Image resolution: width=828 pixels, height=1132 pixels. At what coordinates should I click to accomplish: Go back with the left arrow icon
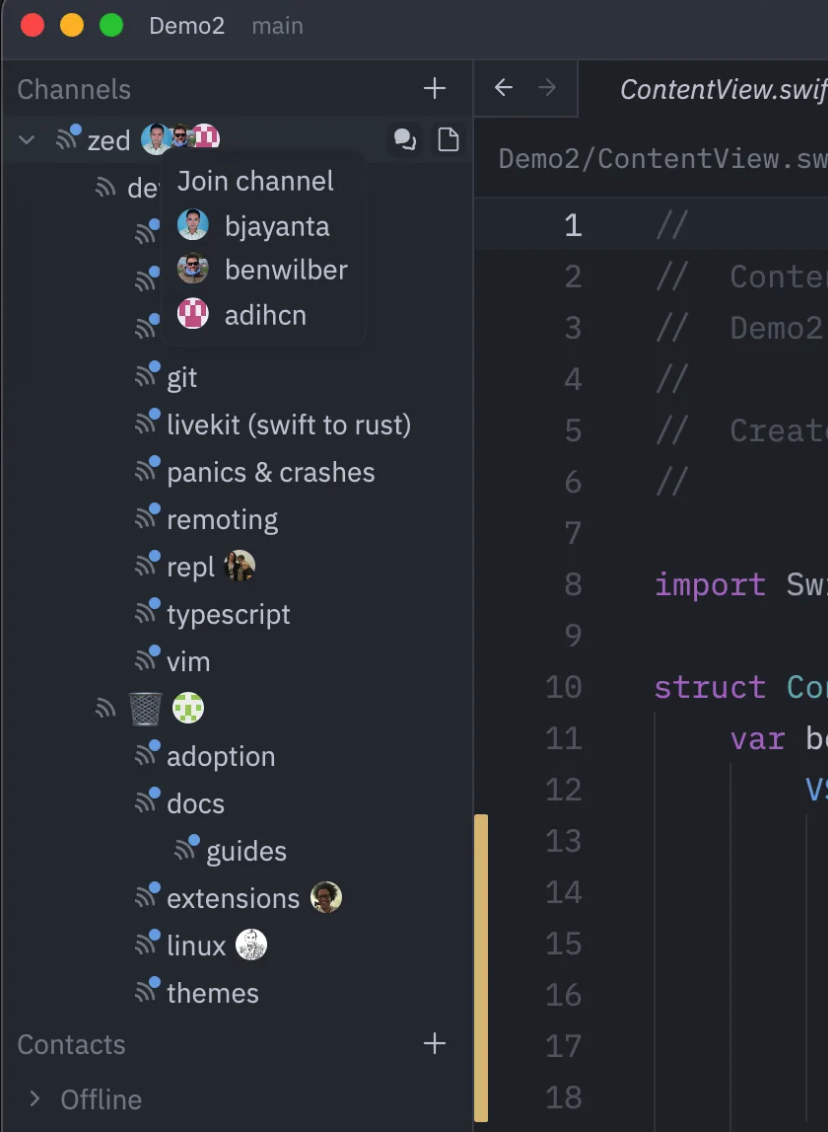point(503,88)
